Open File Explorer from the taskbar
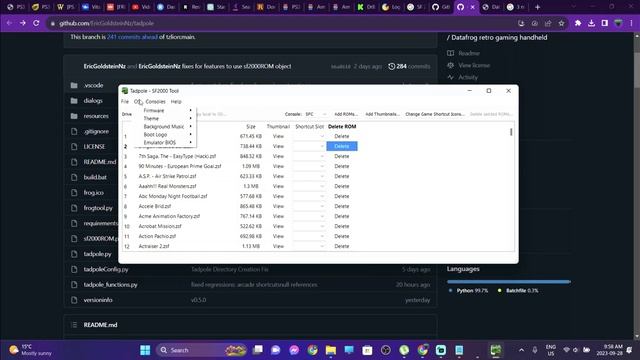The height and width of the screenshot is (360, 640). pos(331,350)
